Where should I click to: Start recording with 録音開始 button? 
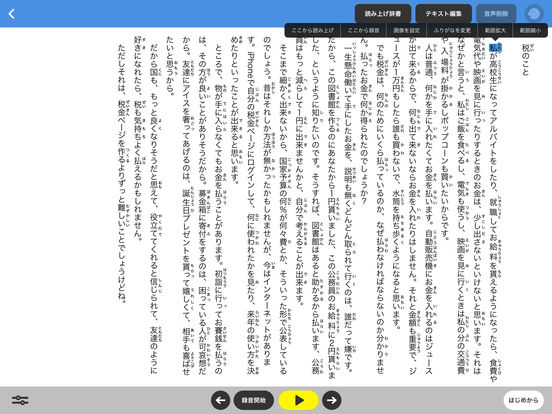253,400
